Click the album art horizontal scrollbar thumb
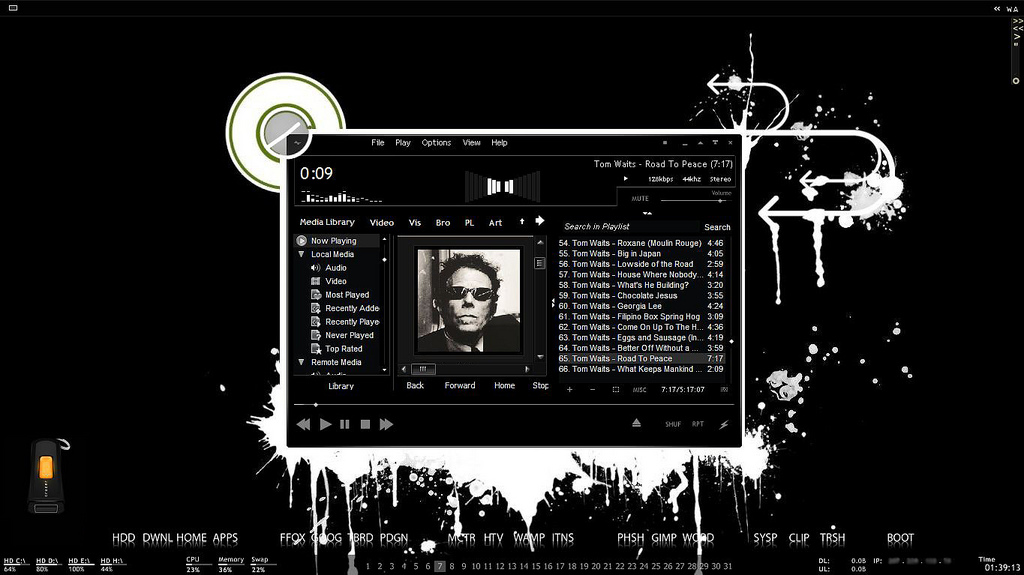This screenshot has height=575, width=1024. (x=423, y=369)
